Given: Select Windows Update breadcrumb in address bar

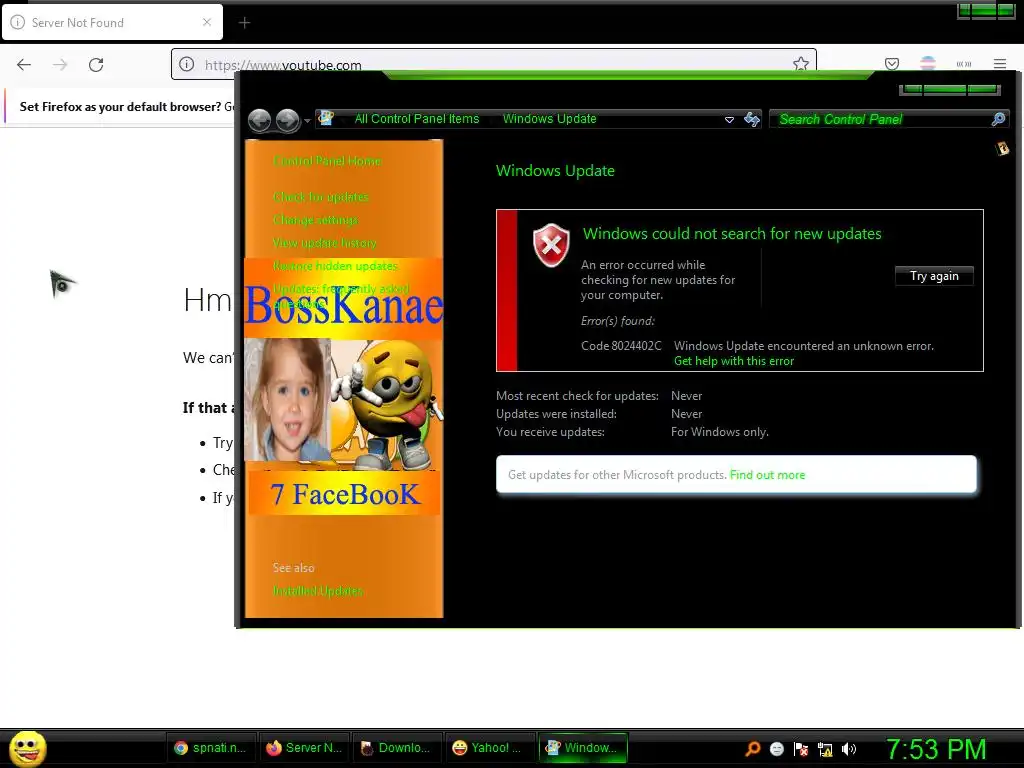Looking at the screenshot, I should 549,119.
